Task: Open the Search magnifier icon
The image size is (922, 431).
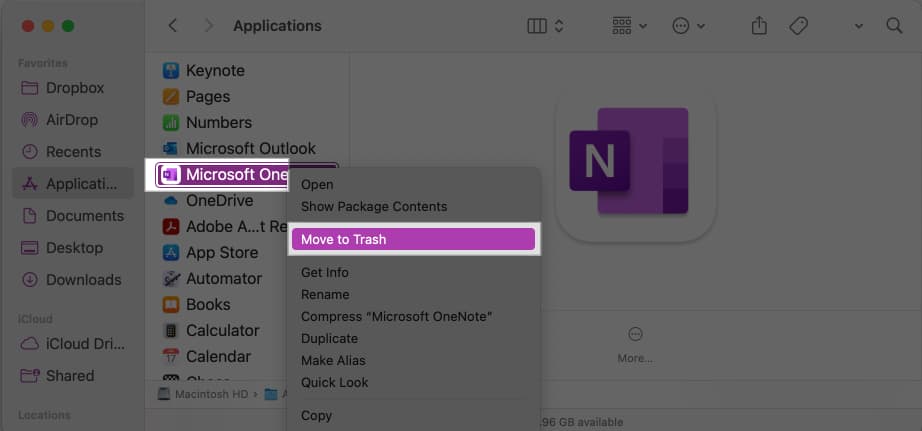Action: (894, 26)
